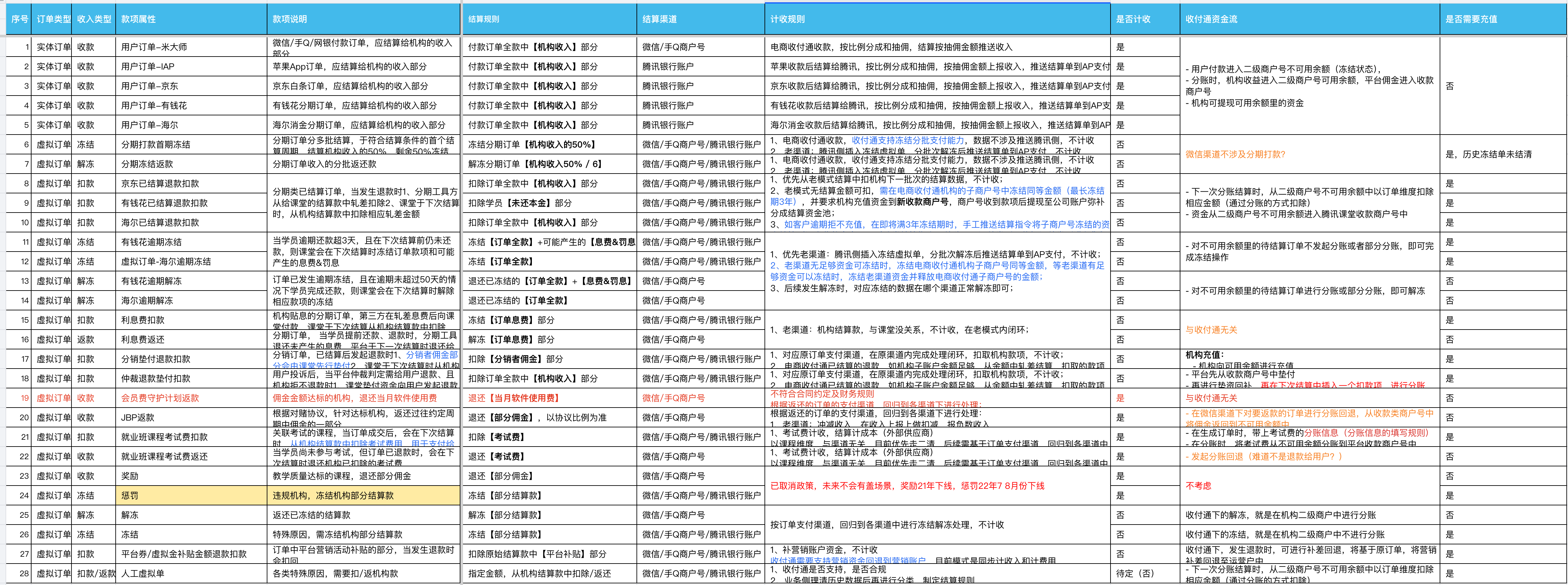Screen dimensions: 1568x585
Task: Select the 收付通资金流 column header
Action: click(1310, 19)
